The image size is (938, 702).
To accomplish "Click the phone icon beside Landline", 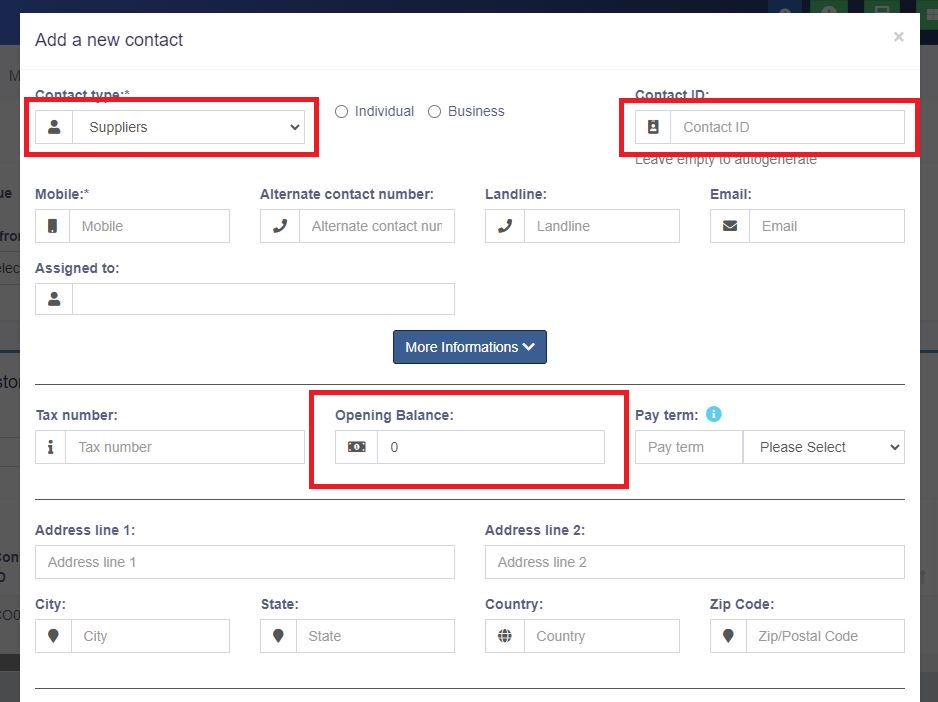I will pos(505,226).
